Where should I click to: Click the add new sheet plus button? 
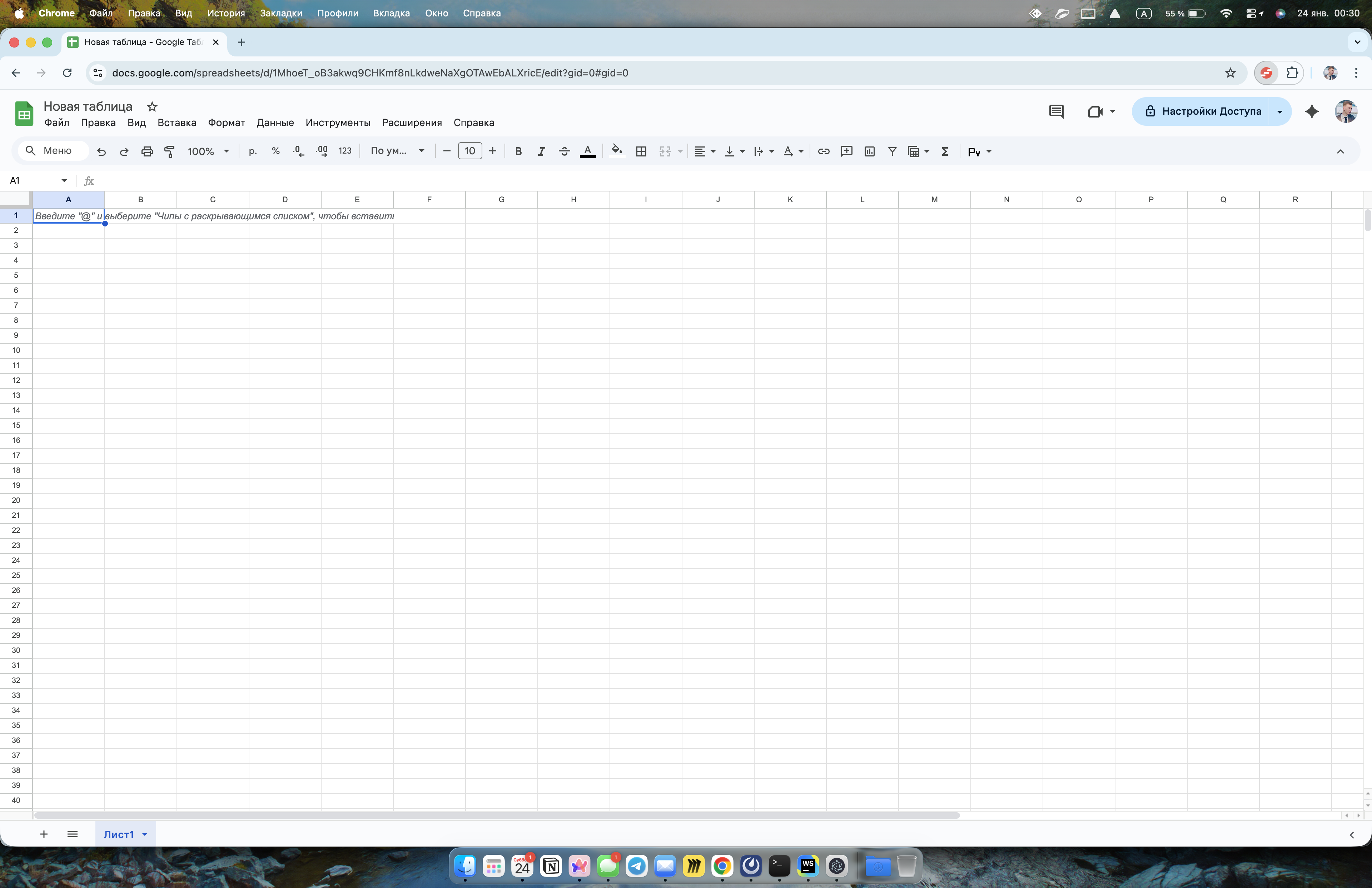pyautogui.click(x=44, y=834)
